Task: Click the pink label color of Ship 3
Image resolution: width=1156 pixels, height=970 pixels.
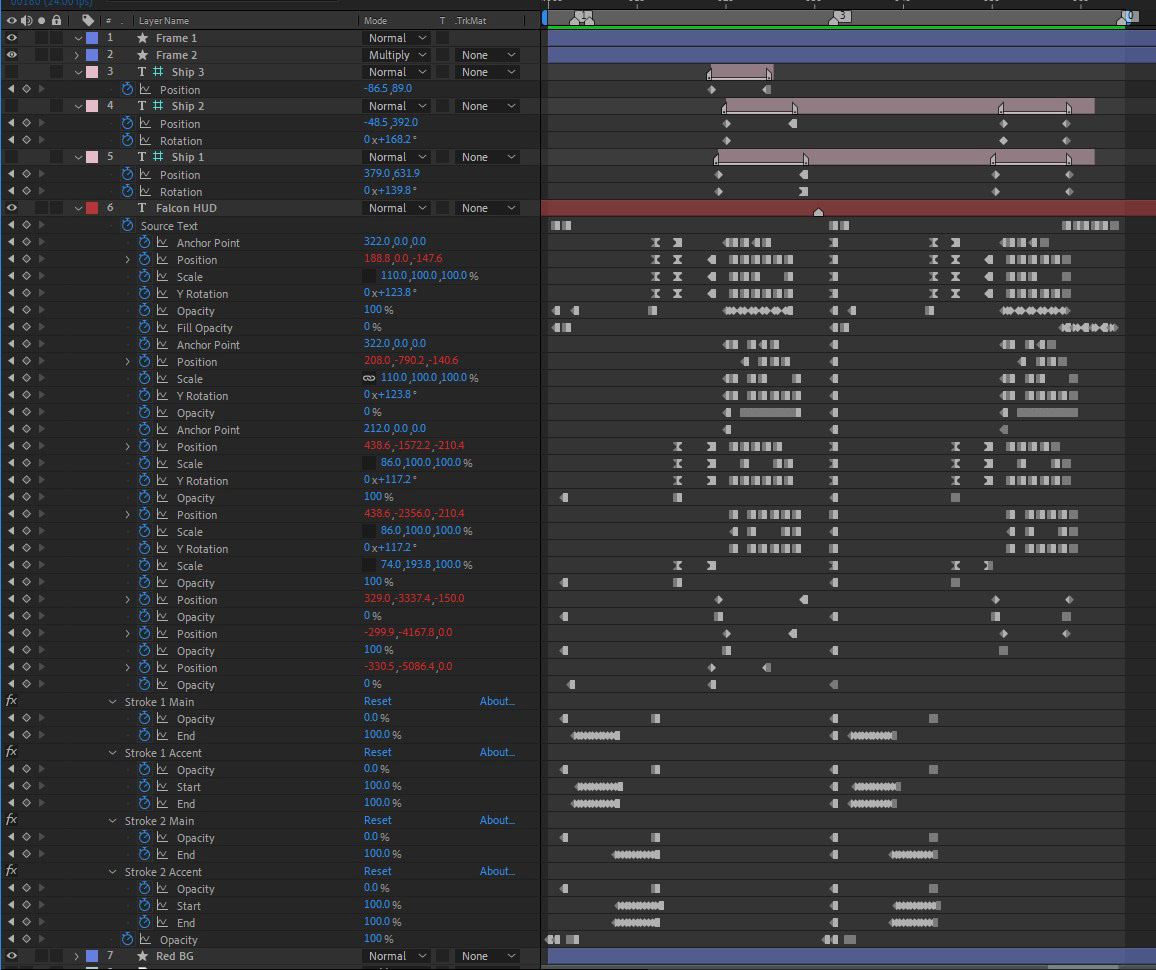Action: point(92,71)
